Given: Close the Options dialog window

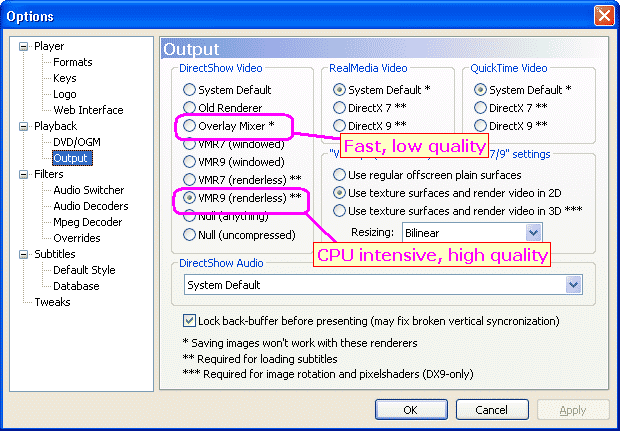Looking at the screenshot, I should pos(603,16).
